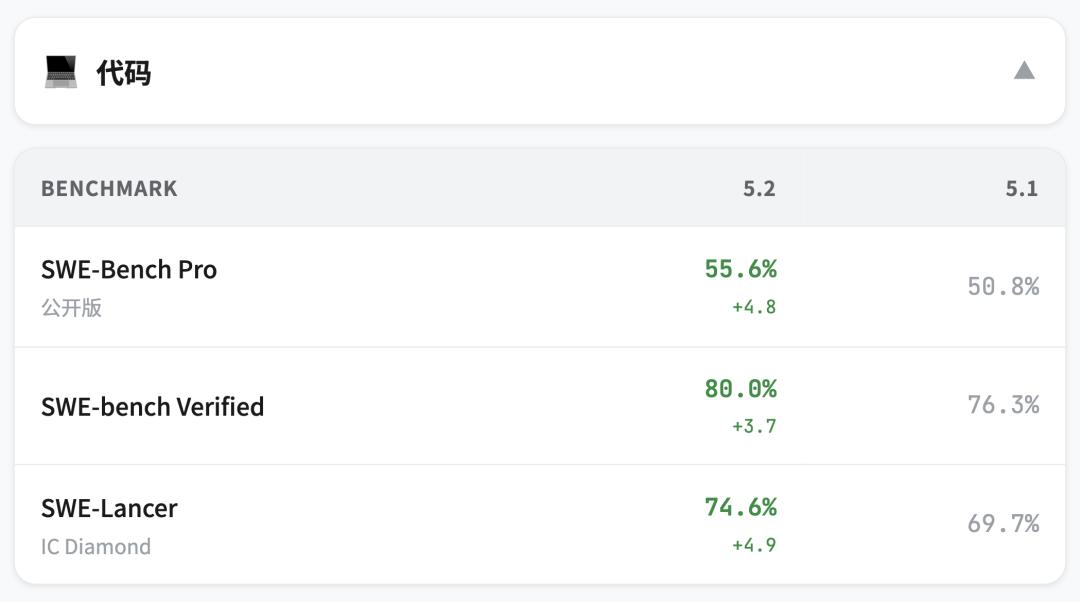Click the 80.0% score value
The width and height of the screenshot is (1080, 602).
pyautogui.click(x=740, y=388)
